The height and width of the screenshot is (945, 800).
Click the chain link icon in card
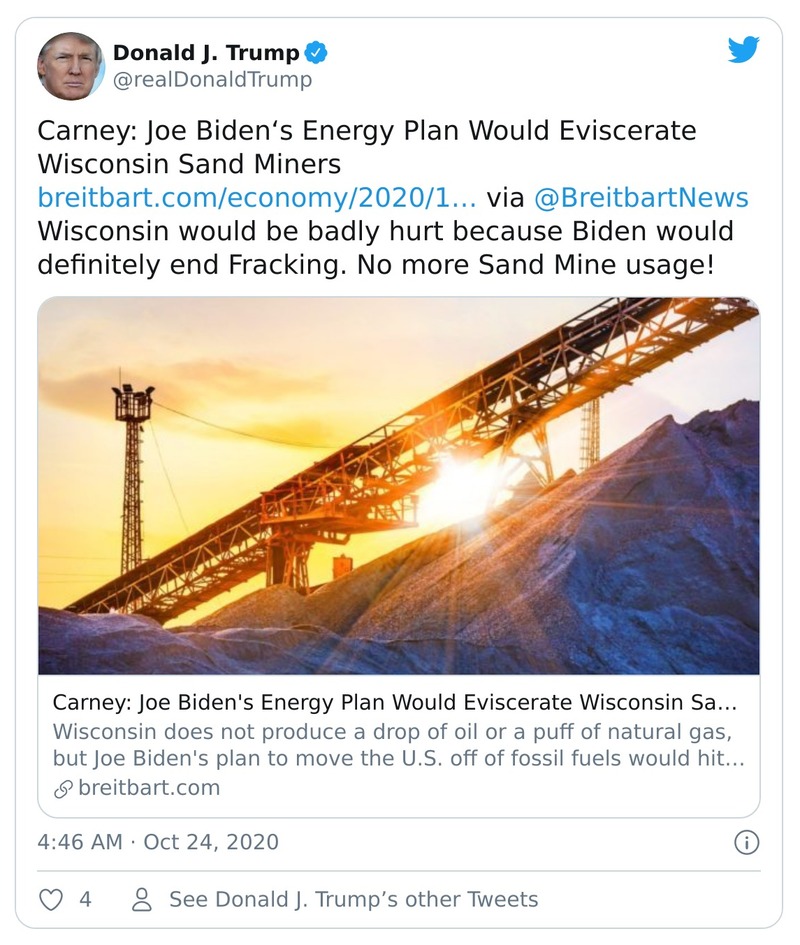(62, 787)
